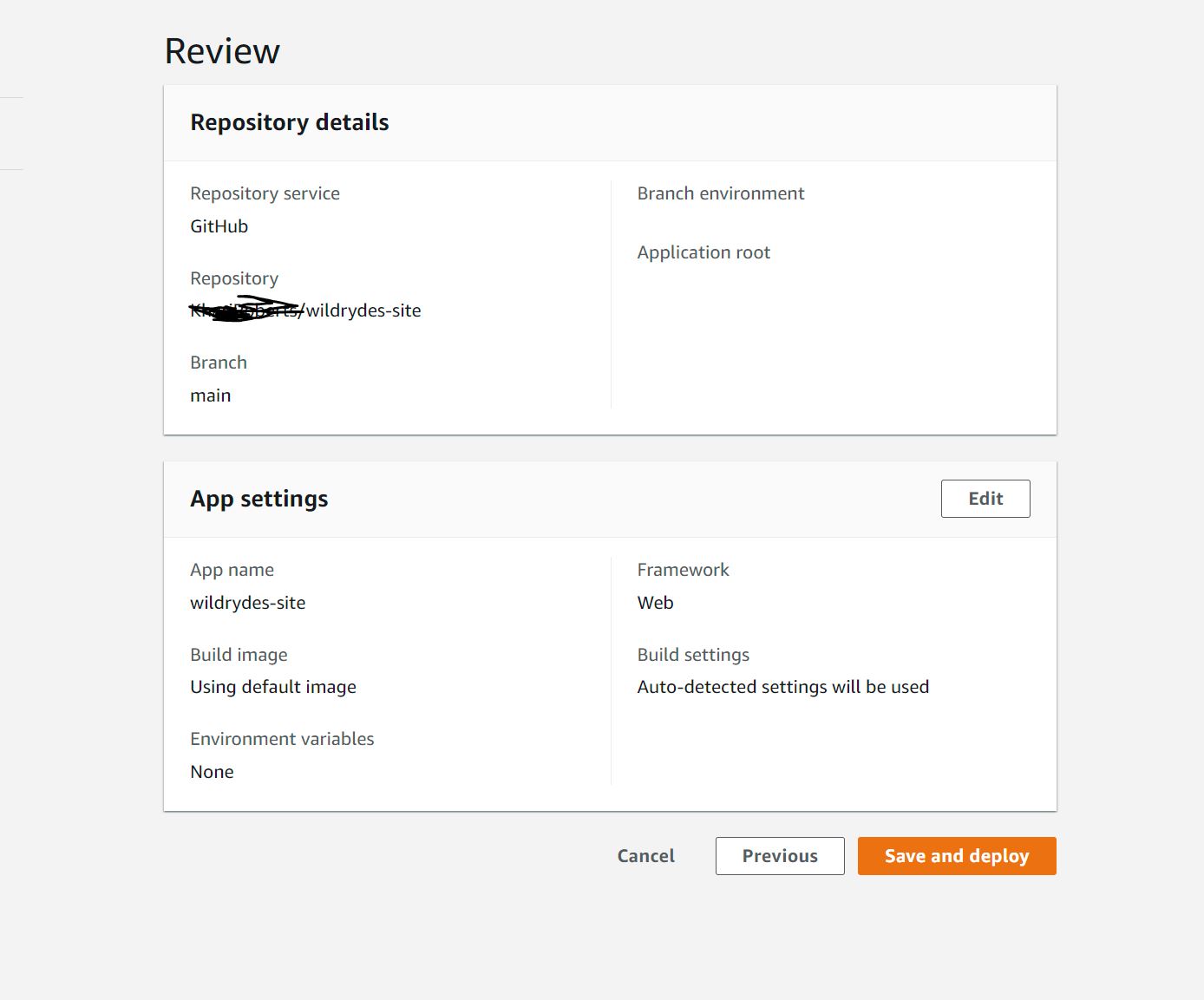Click the Build image label
The image size is (1204, 1000).
239,654
